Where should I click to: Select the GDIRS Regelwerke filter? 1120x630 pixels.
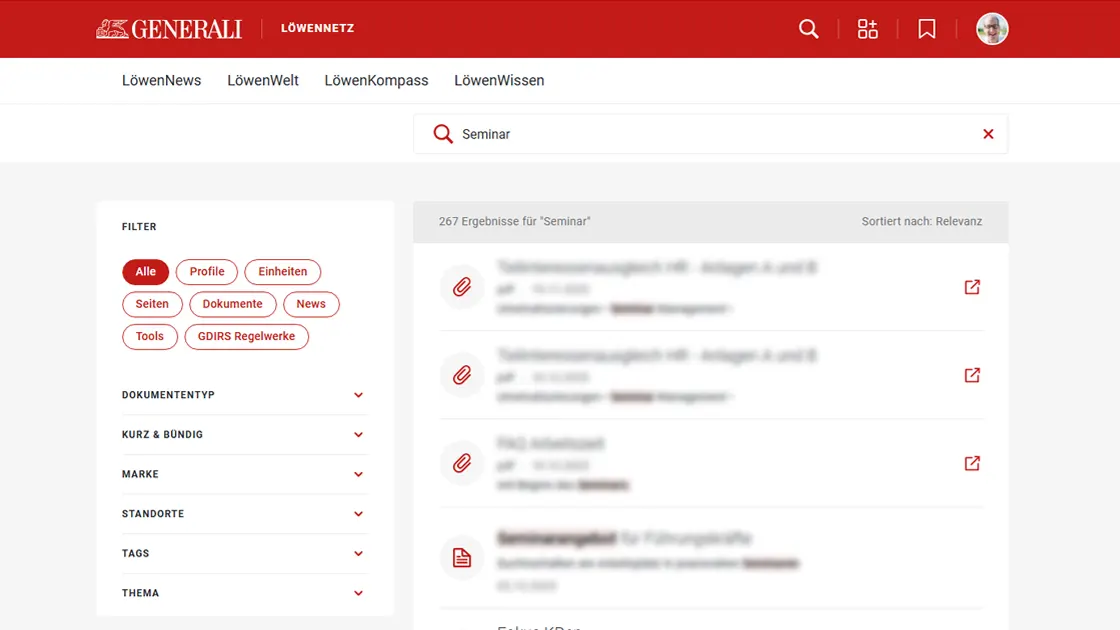click(x=246, y=337)
